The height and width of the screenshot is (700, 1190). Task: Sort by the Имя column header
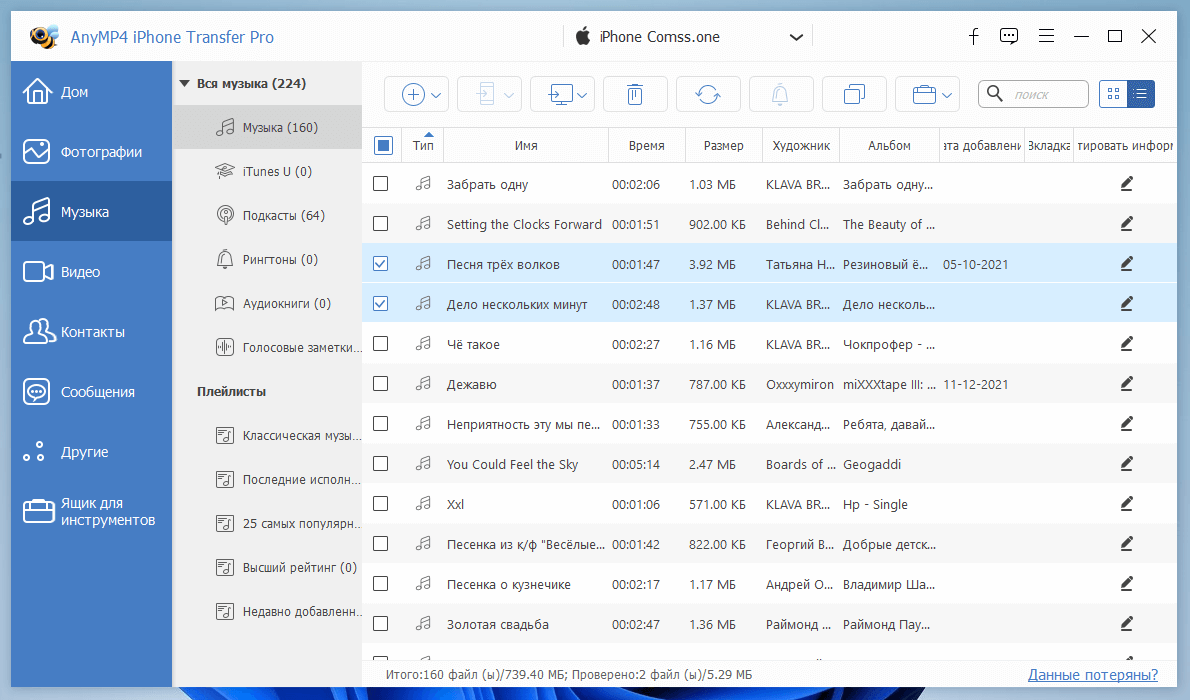tap(526, 145)
